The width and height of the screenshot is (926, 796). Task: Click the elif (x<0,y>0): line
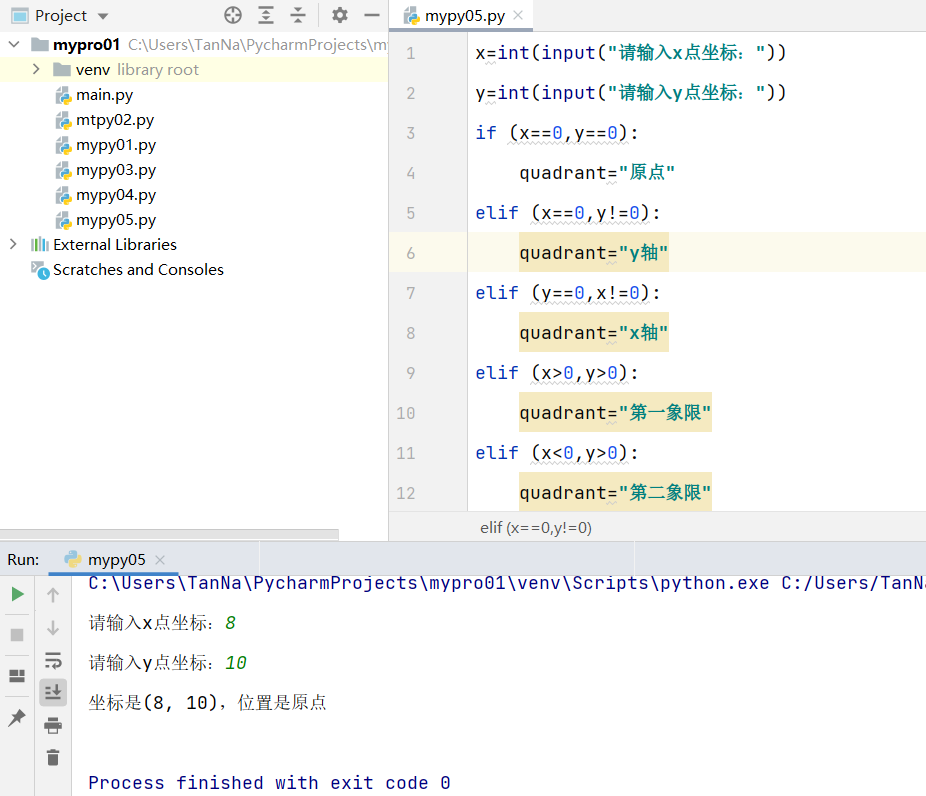[x=557, y=453]
